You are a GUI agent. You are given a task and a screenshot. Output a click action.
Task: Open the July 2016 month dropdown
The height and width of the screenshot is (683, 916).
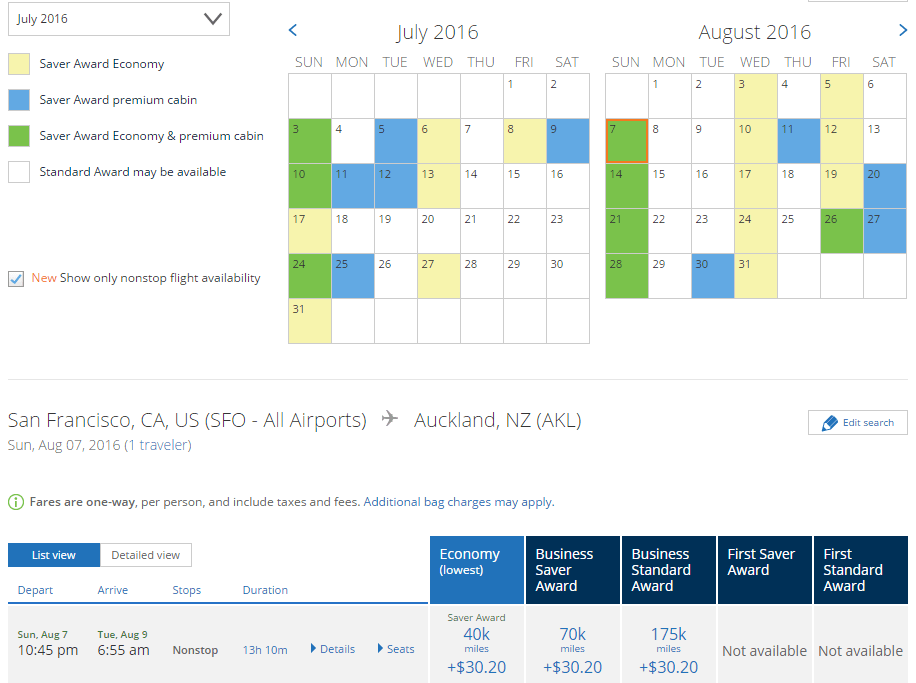click(x=119, y=19)
